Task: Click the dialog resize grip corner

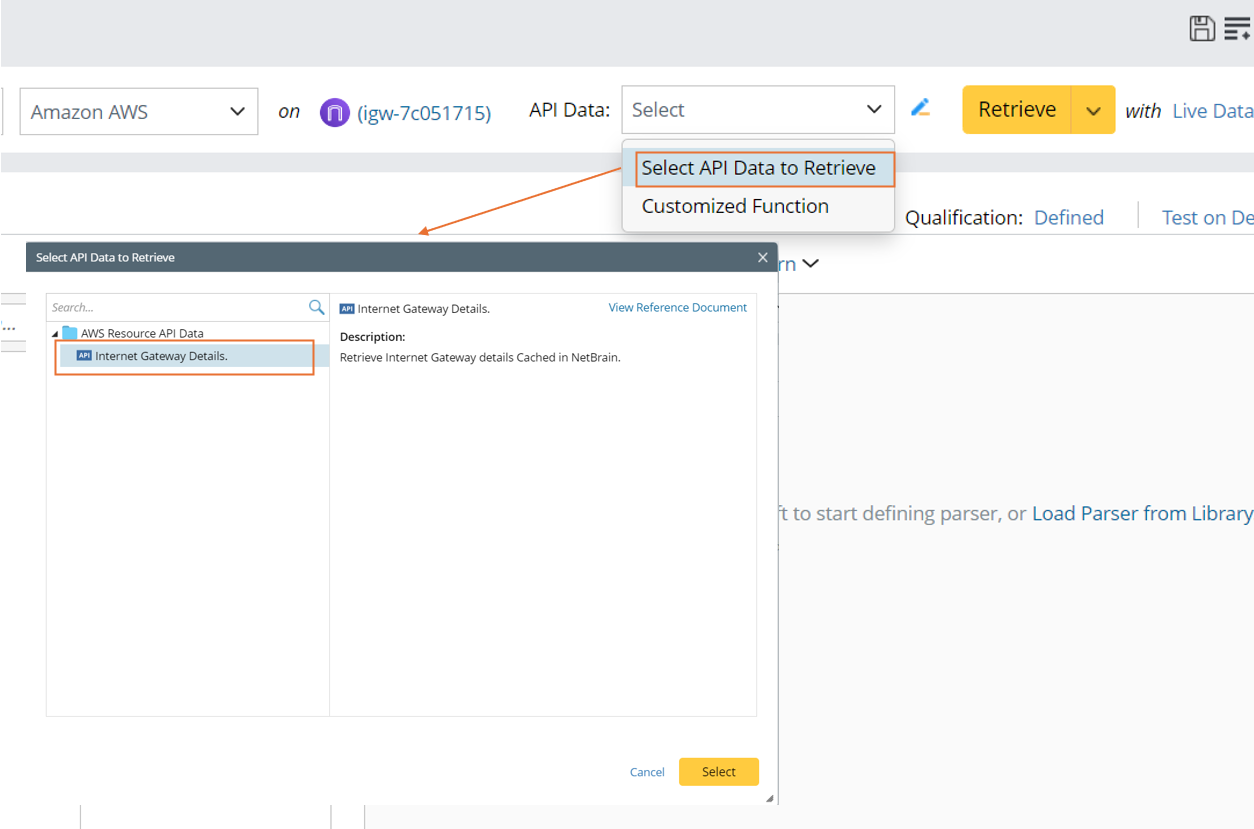Action: coord(769,798)
